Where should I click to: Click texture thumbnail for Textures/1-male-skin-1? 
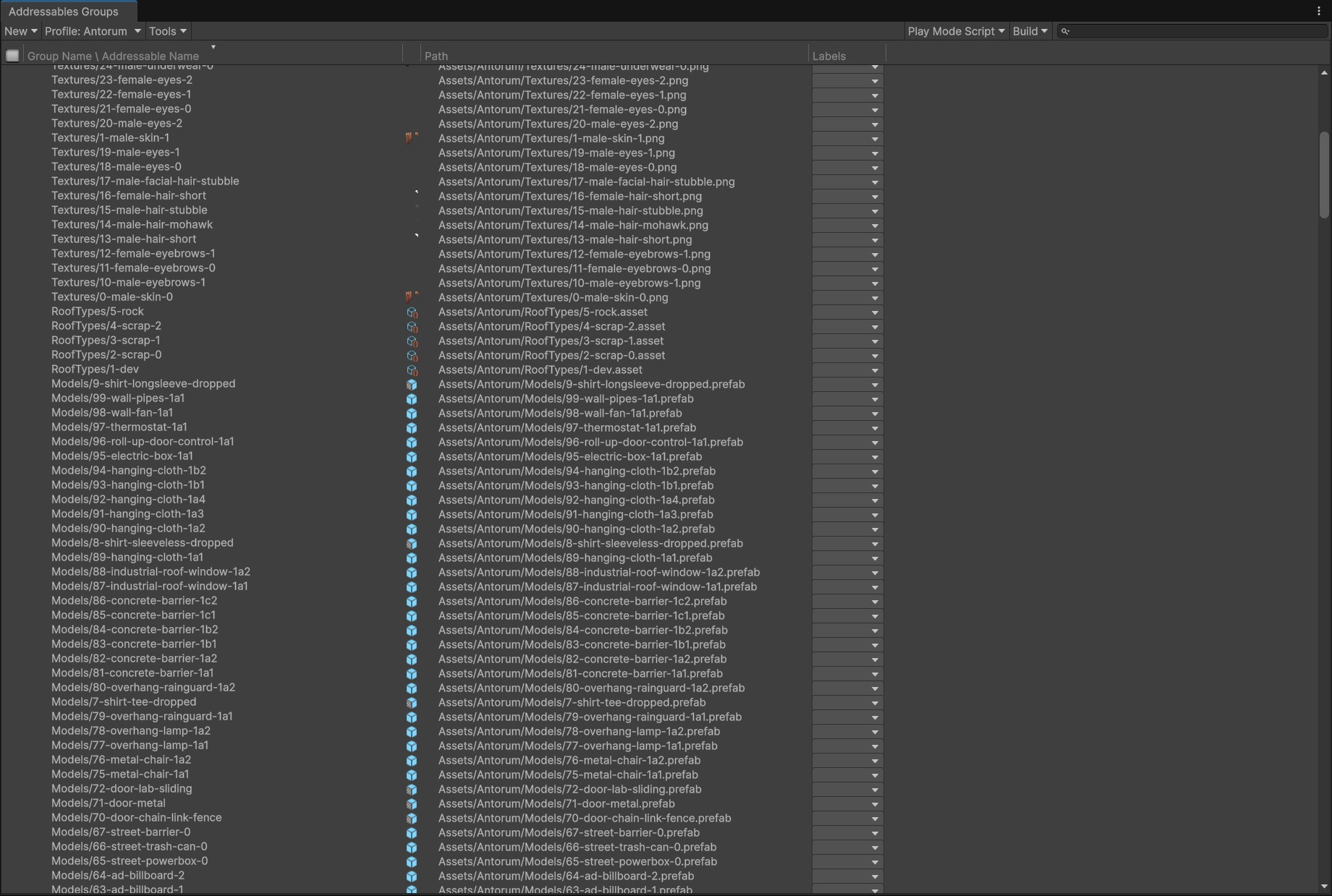pos(411,138)
